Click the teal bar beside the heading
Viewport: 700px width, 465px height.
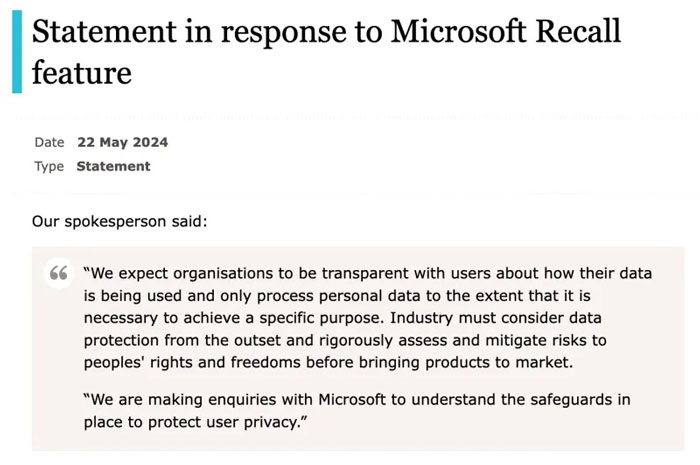16,51
